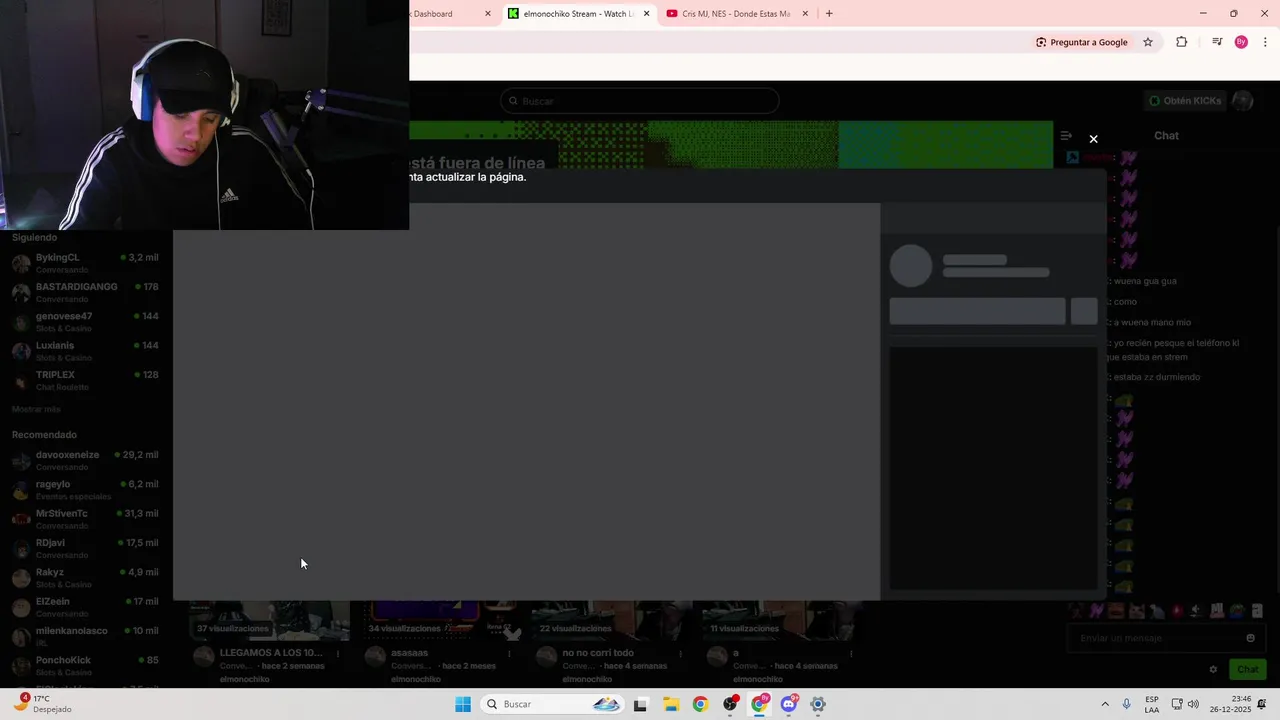1280x720 pixels.
Task: Open rageylo recommended channel
Action: [85, 490]
